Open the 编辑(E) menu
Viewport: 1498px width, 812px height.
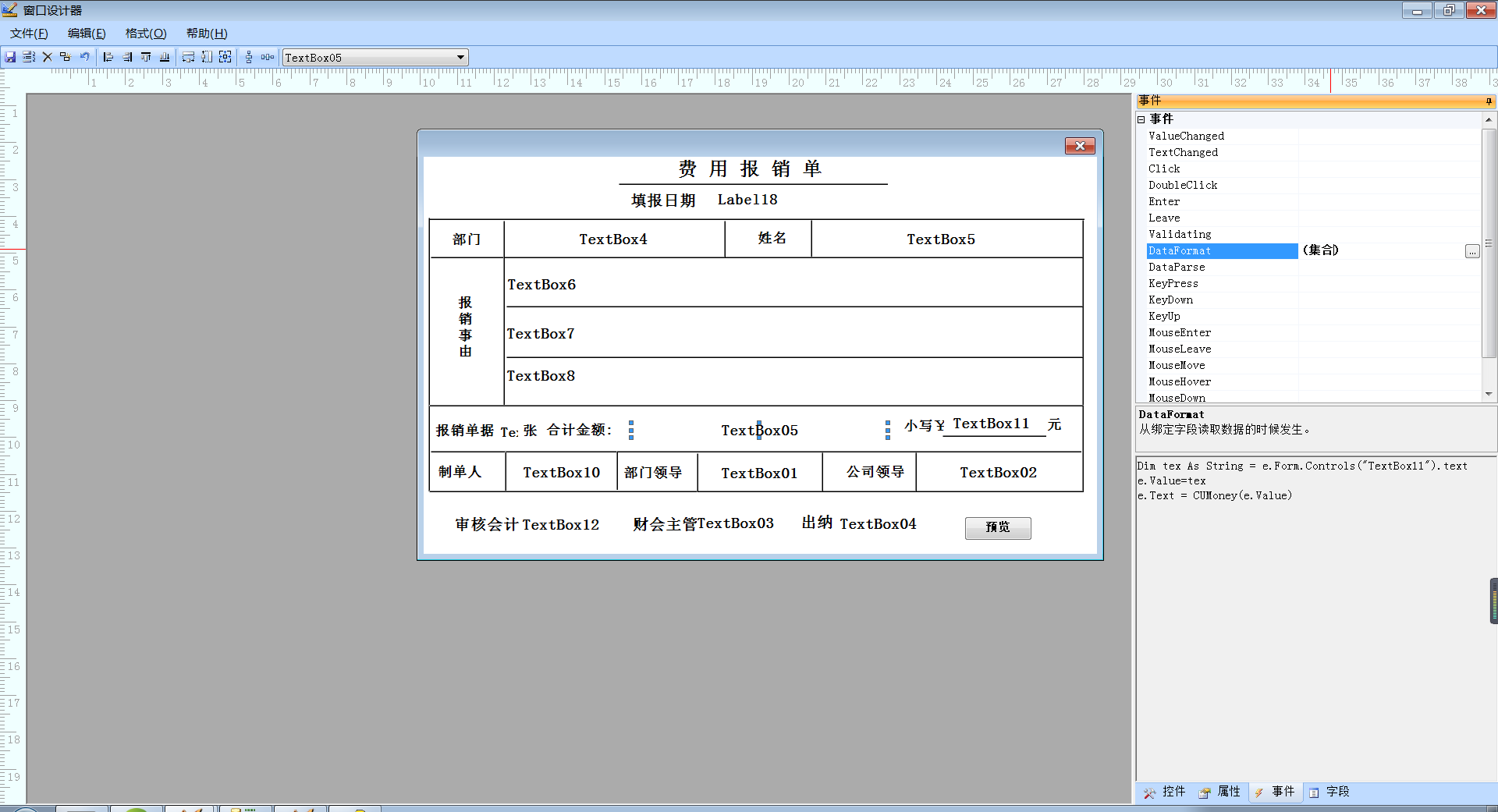point(87,34)
